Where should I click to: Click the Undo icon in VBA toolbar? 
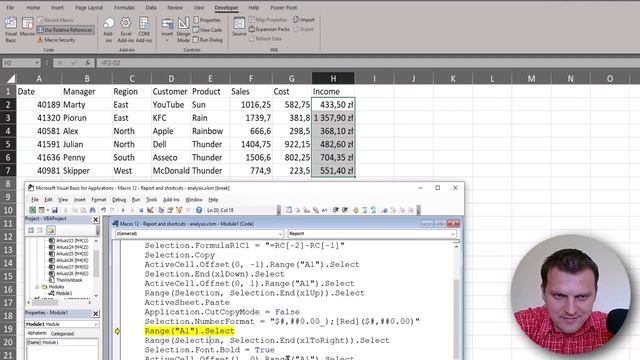click(x=103, y=210)
